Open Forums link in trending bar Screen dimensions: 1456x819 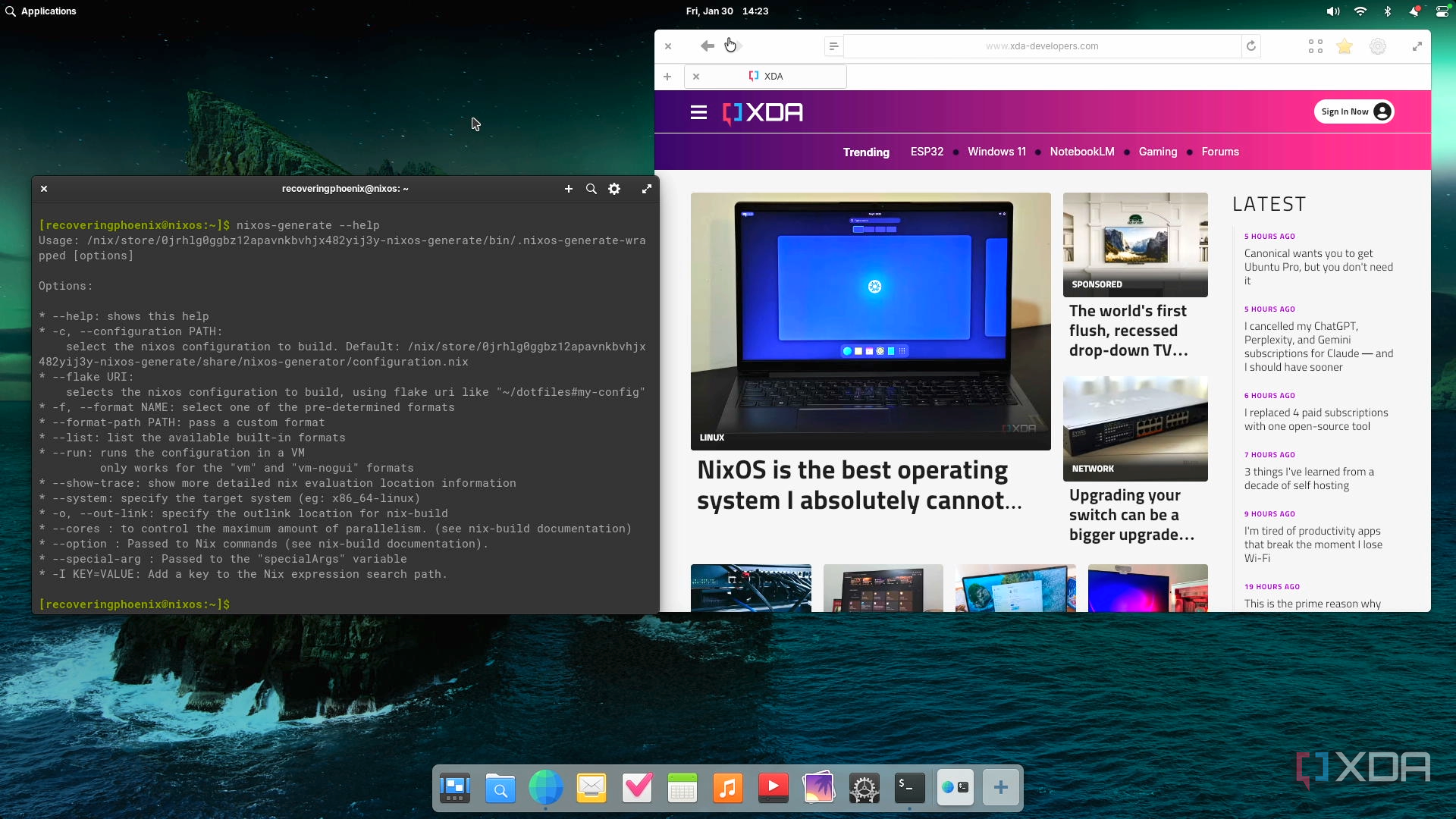coord(1220,152)
